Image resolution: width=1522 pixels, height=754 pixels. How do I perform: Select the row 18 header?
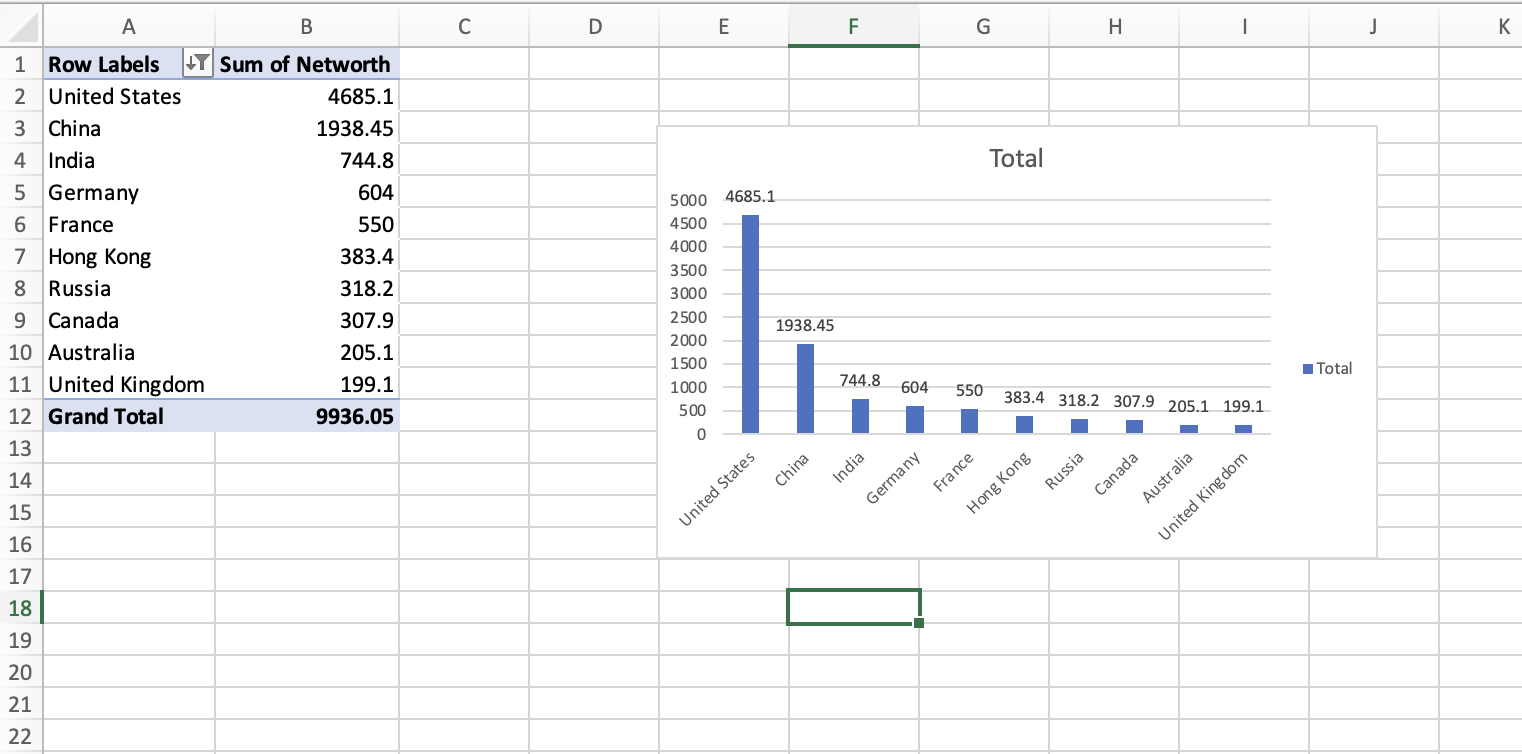click(x=20, y=608)
